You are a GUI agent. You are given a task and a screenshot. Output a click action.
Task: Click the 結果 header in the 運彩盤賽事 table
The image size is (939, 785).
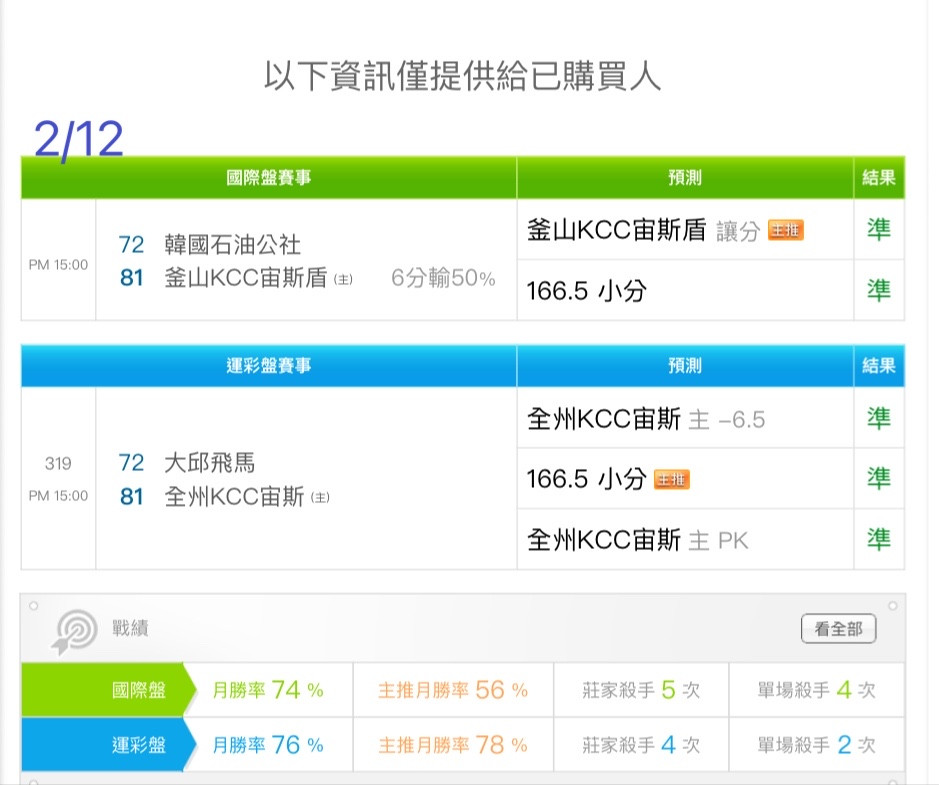879,366
